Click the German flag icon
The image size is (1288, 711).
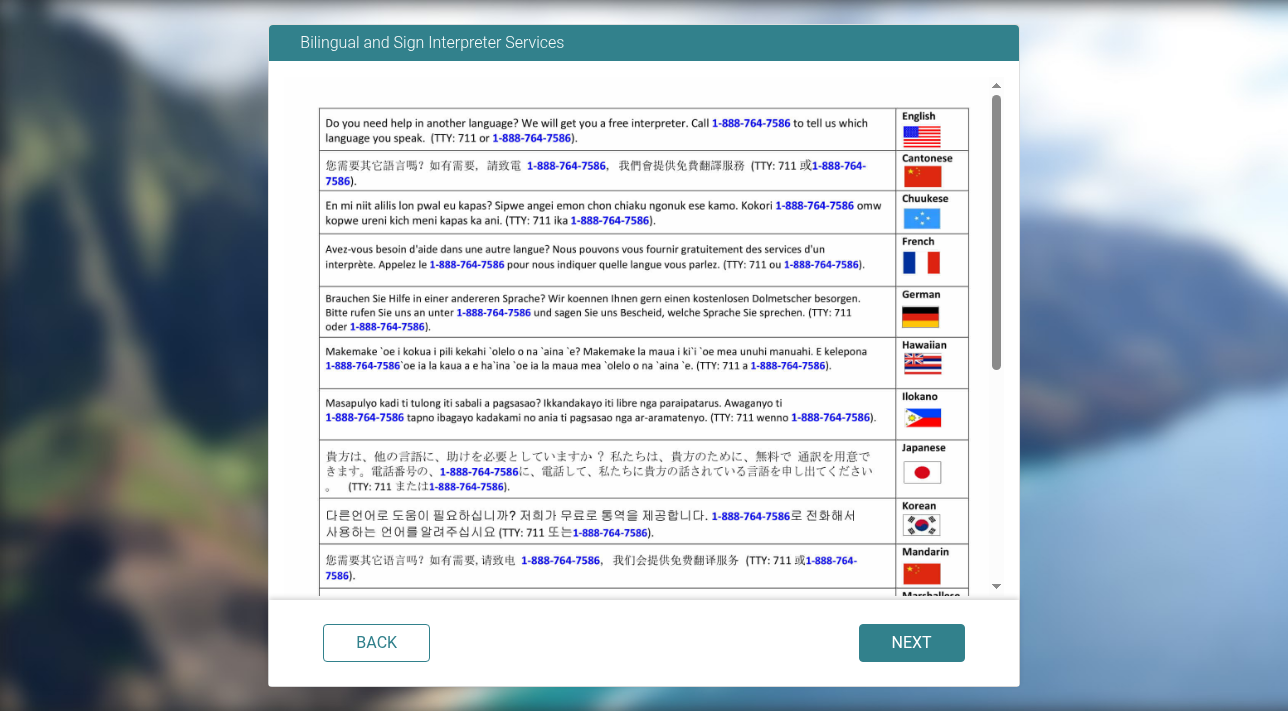pos(921,317)
